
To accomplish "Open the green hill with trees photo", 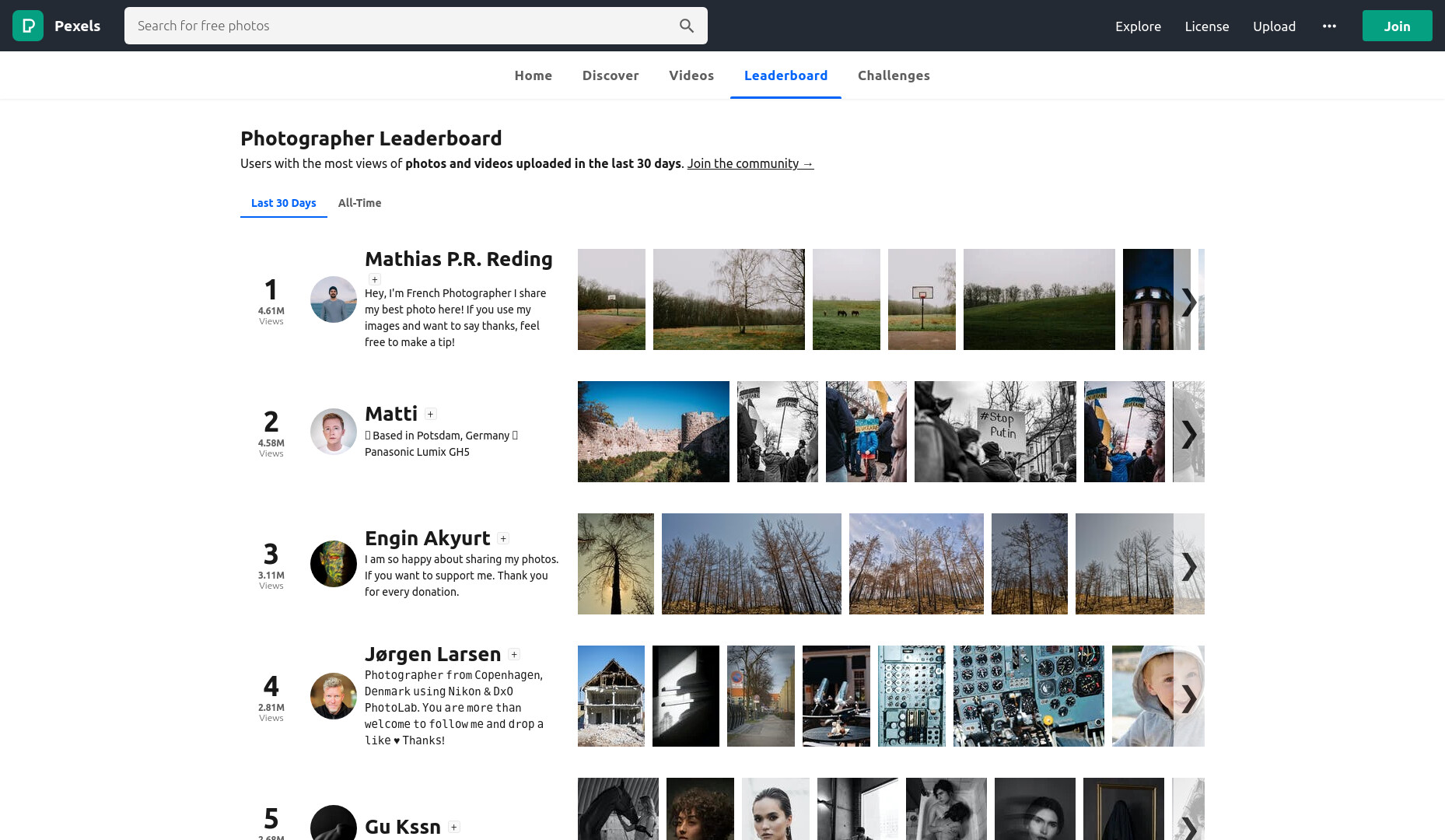I will tap(1039, 299).
